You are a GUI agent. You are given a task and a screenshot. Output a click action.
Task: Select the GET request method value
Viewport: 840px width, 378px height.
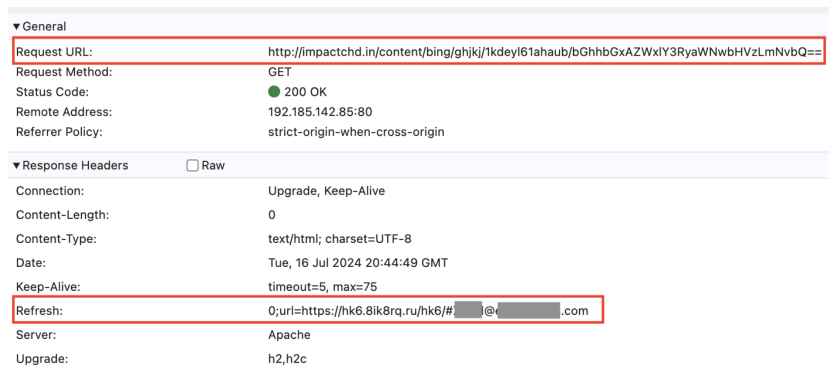point(280,72)
